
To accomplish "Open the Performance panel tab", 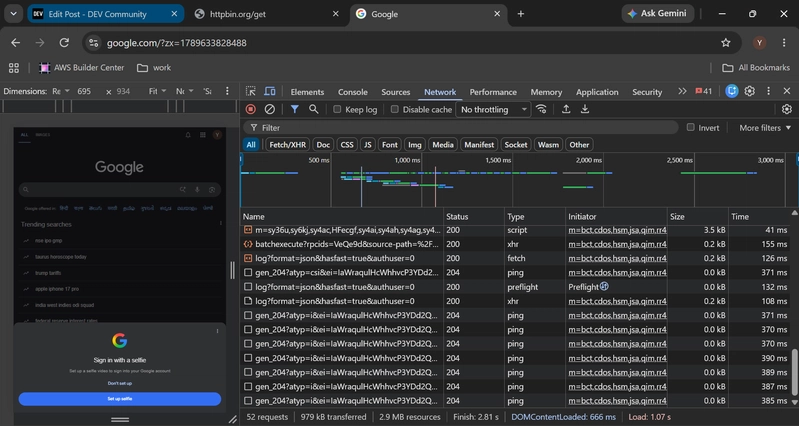I will (x=493, y=92).
